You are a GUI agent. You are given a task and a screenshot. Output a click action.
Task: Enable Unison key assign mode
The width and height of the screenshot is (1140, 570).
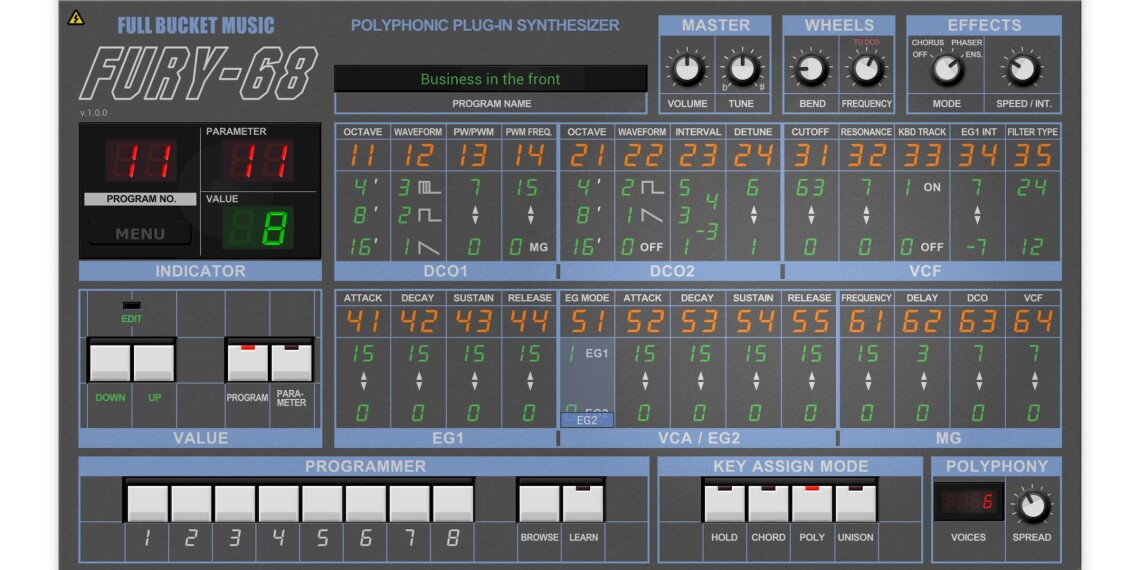pyautogui.click(x=855, y=503)
